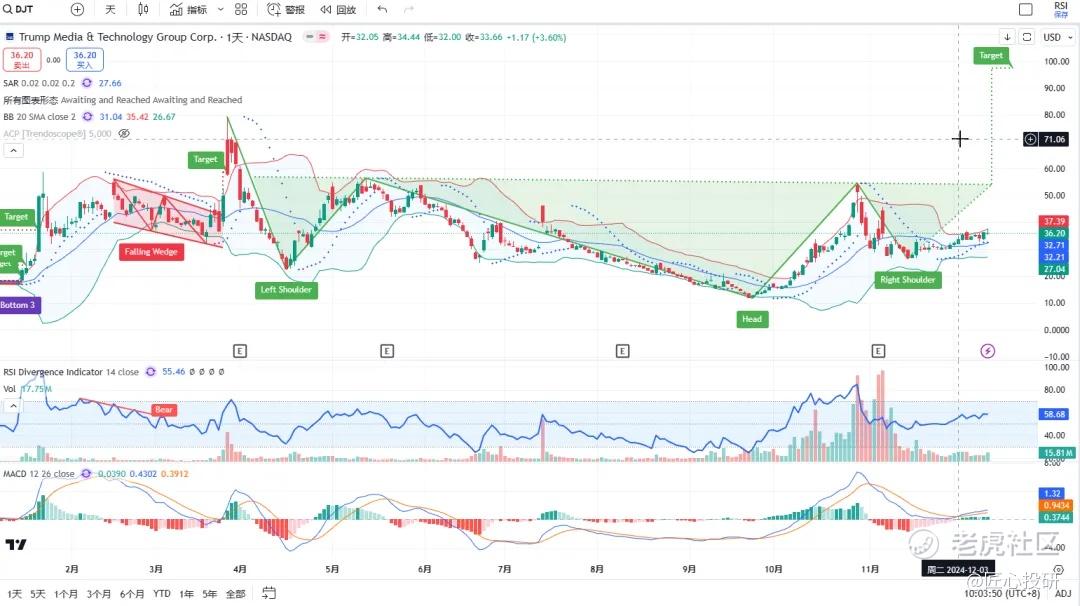The image size is (1080, 606).
Task: Open the candlestick chart type menu
Action: coord(143,9)
